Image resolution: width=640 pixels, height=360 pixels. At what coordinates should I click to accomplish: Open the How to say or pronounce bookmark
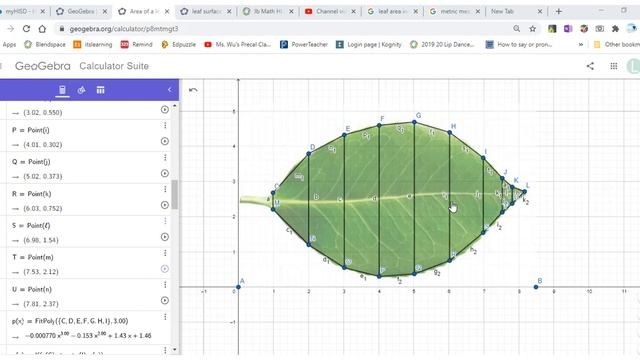[x=519, y=44]
